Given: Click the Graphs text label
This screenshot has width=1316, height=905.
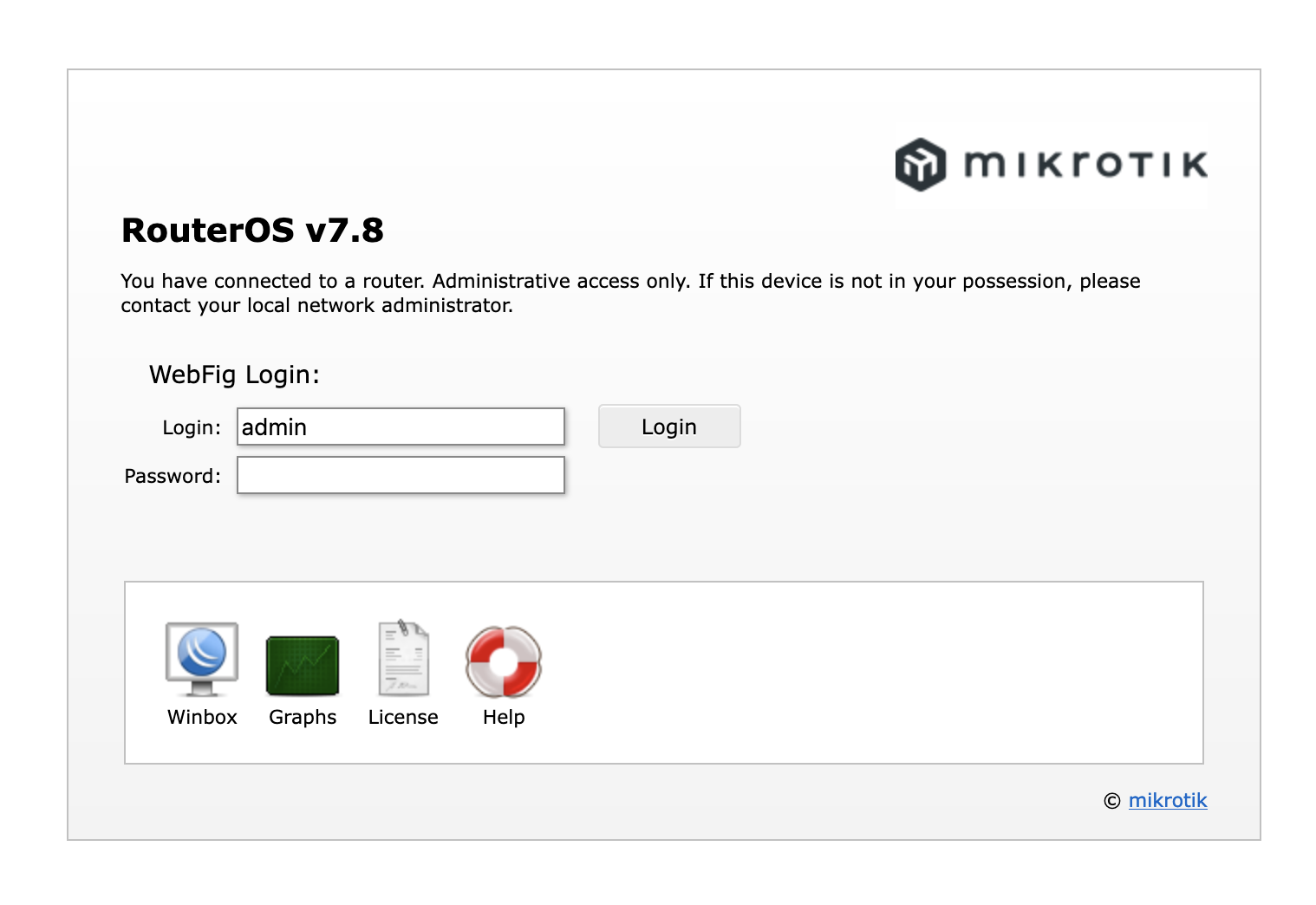Looking at the screenshot, I should (303, 717).
